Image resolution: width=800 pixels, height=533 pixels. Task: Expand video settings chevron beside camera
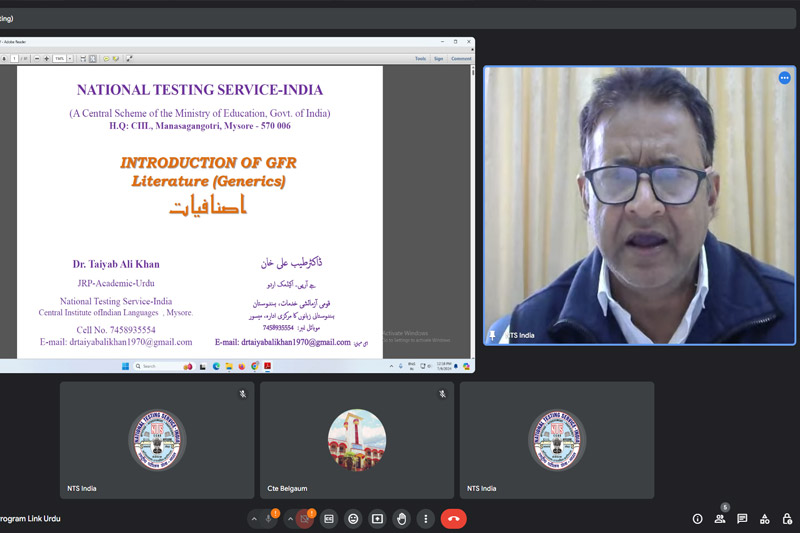(x=290, y=519)
